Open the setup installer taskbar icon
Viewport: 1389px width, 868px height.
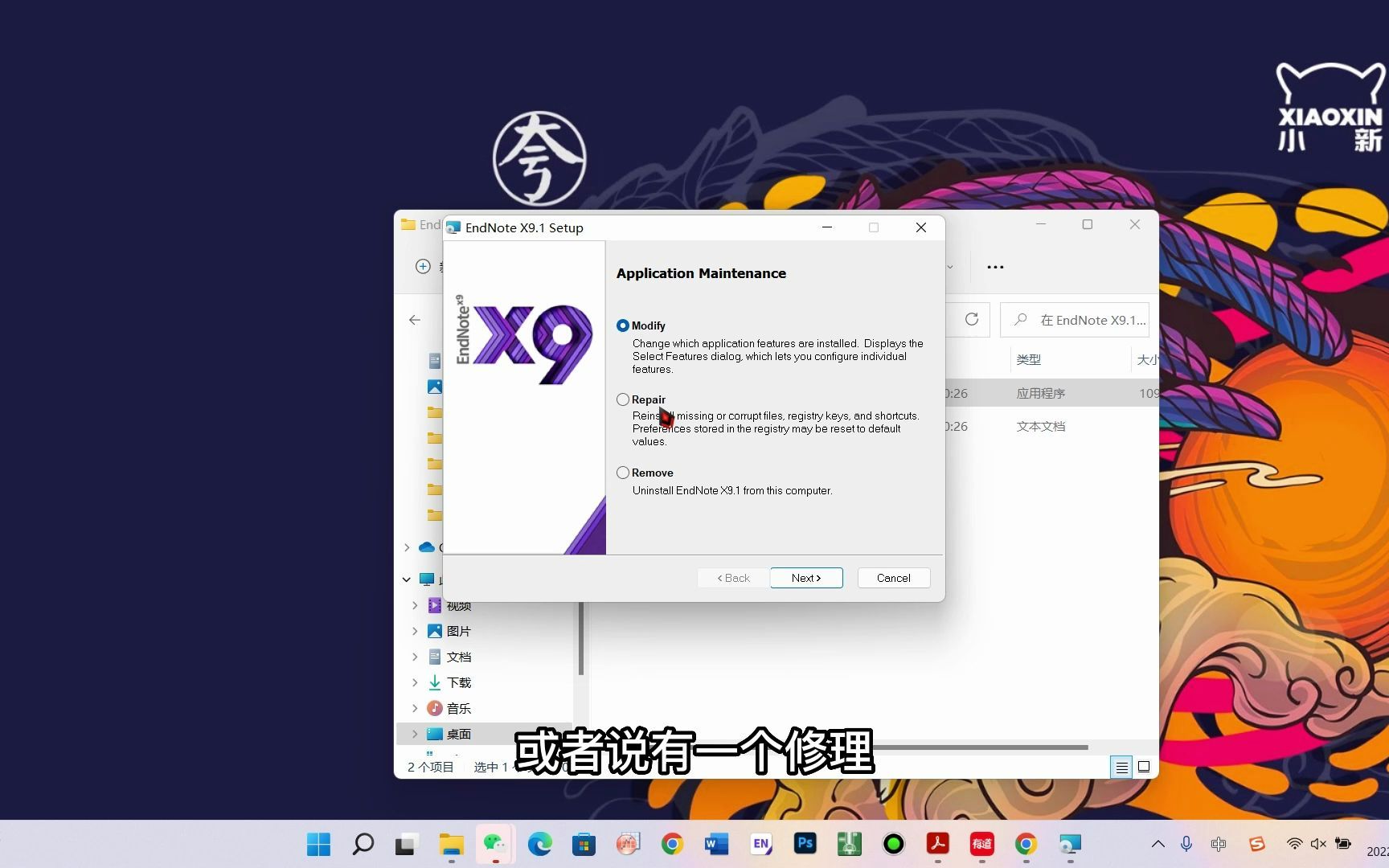click(x=1070, y=844)
